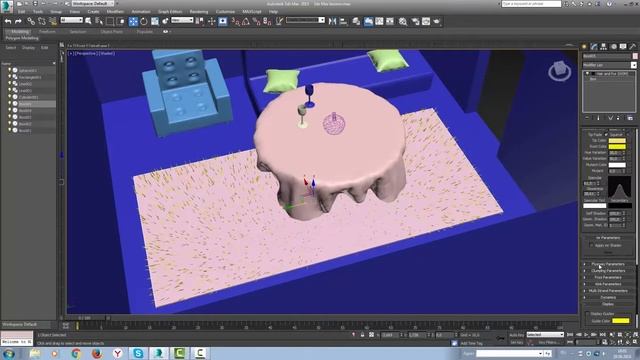Open the Material Editor
The height and width of the screenshot is (360, 640).
(403, 21)
